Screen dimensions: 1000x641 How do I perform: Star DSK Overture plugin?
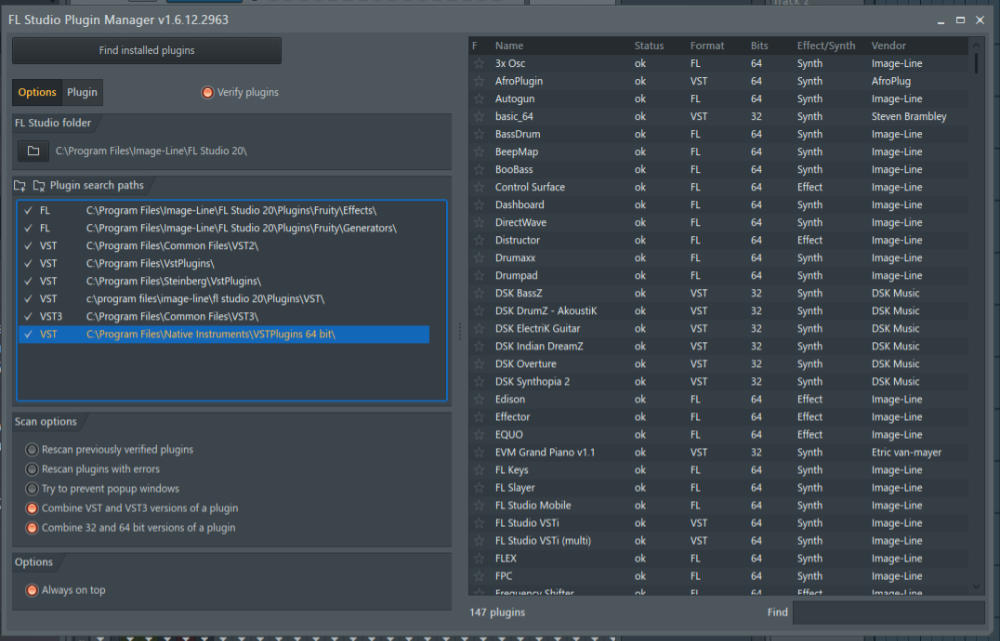478,364
